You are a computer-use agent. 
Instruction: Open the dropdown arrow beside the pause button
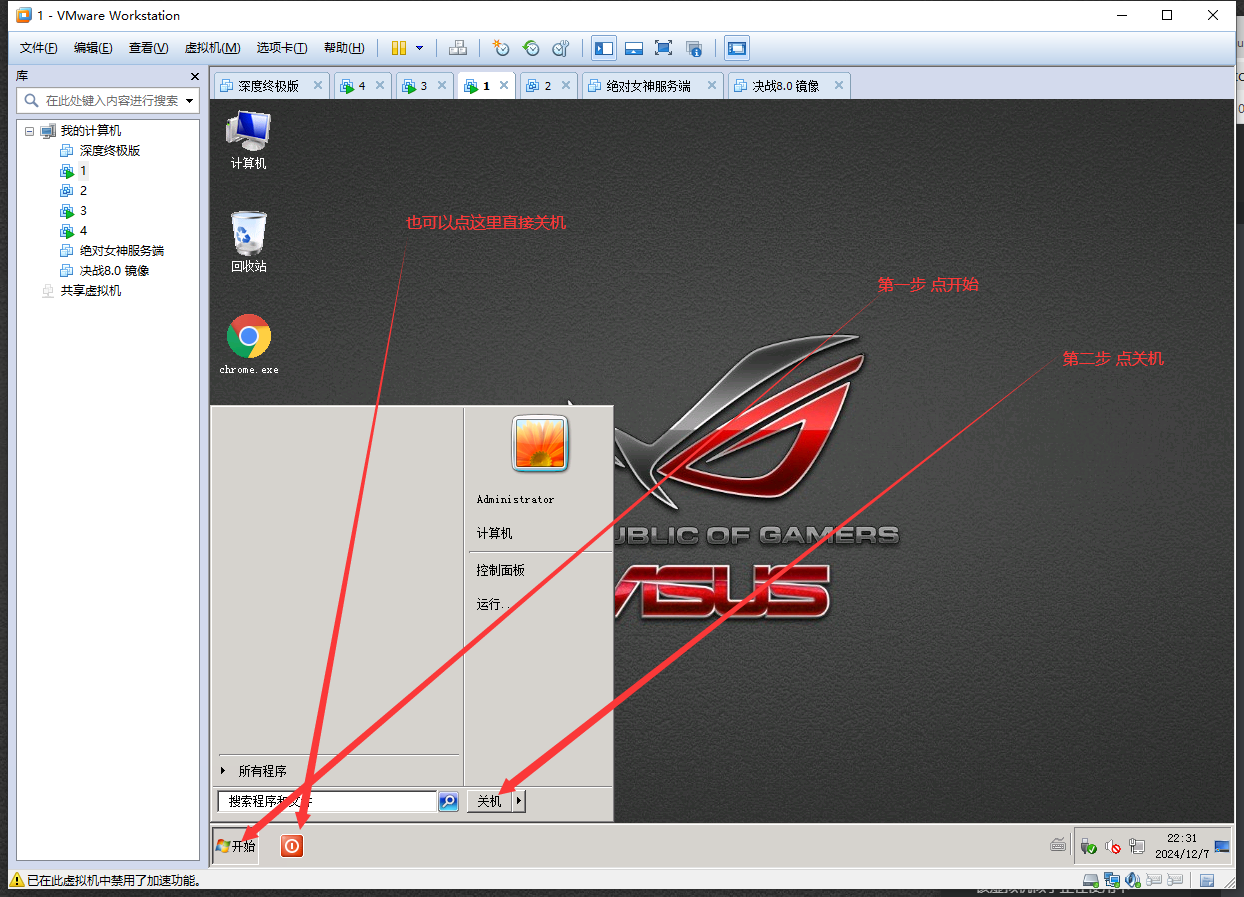(419, 48)
